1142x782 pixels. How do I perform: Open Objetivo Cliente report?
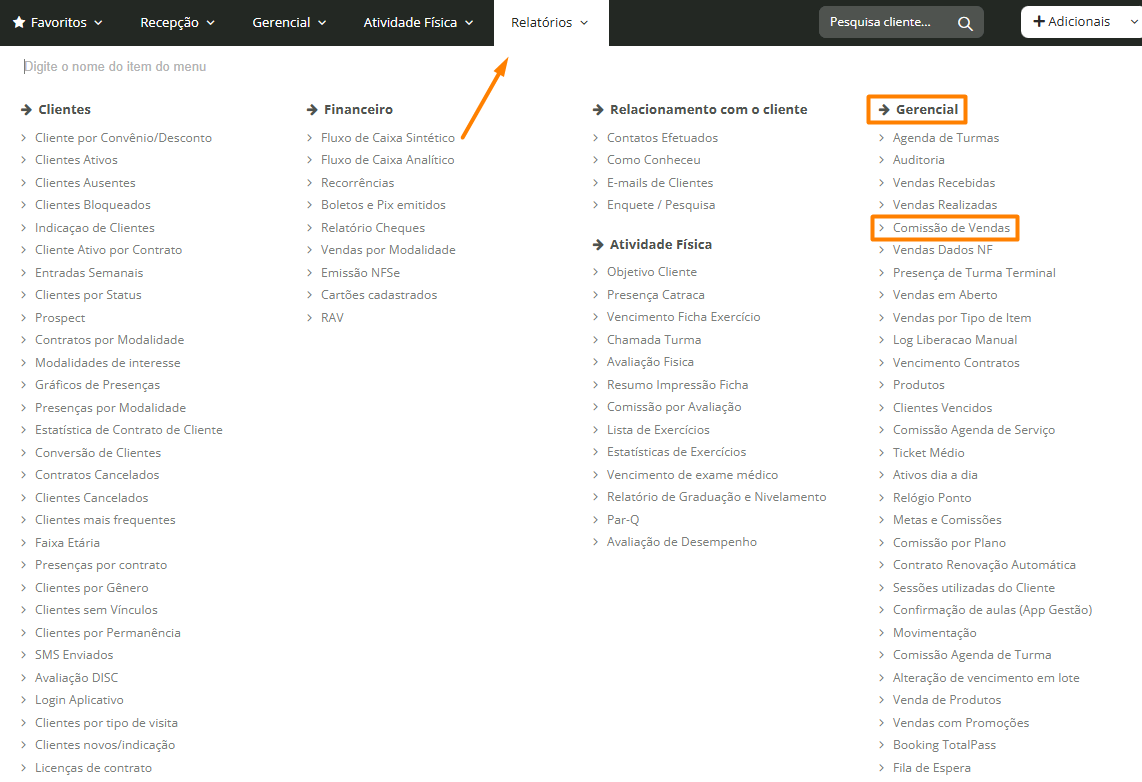(x=652, y=272)
